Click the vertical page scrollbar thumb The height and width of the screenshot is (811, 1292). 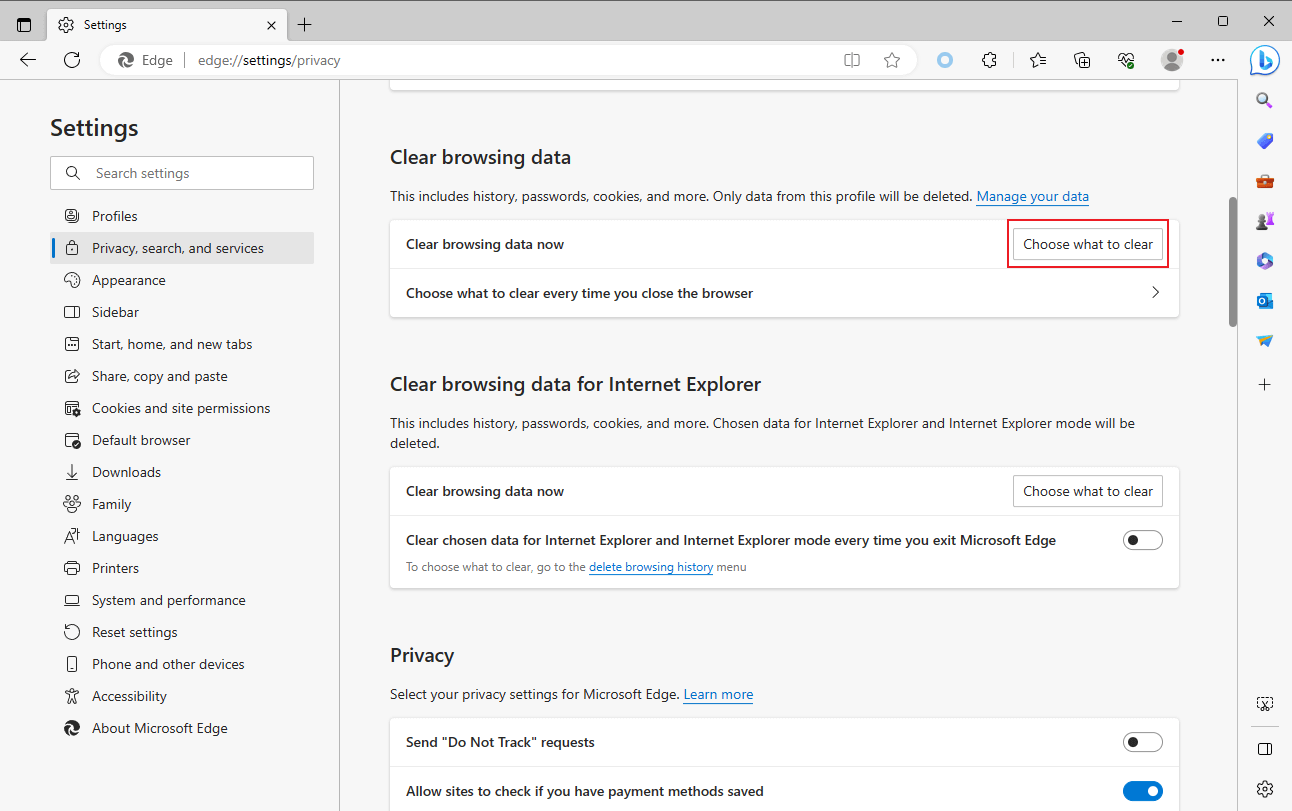point(1233,261)
